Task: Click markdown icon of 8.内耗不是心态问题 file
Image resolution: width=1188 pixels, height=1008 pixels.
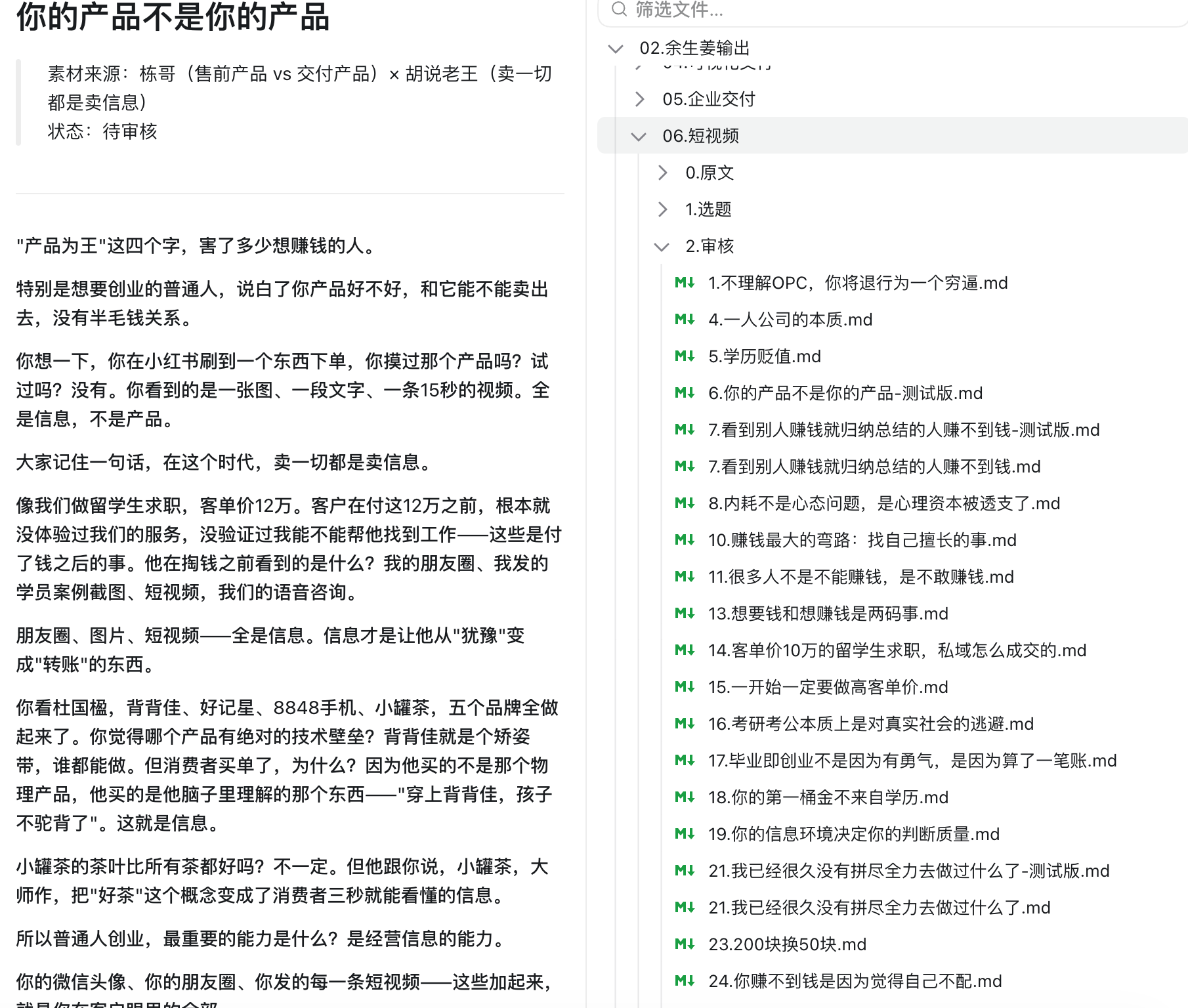Action: (x=685, y=503)
